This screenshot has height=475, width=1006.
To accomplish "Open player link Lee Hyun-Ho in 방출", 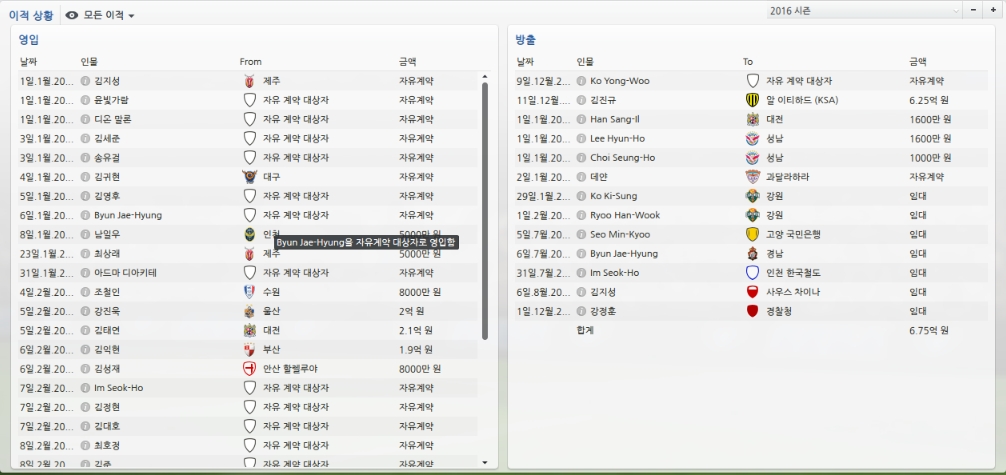I will tap(617, 139).
